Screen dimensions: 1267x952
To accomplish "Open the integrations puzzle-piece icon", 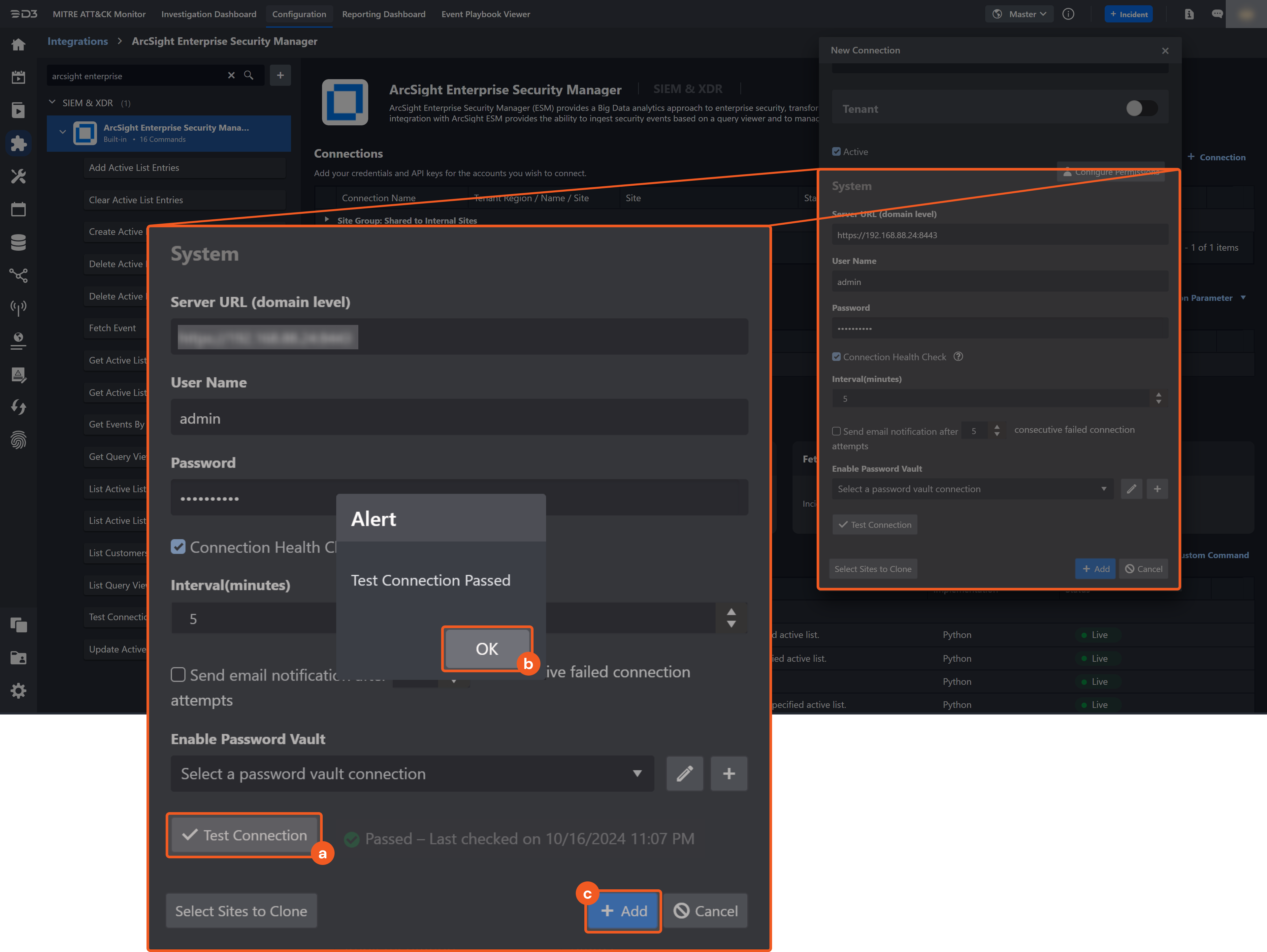I will pyautogui.click(x=18, y=143).
